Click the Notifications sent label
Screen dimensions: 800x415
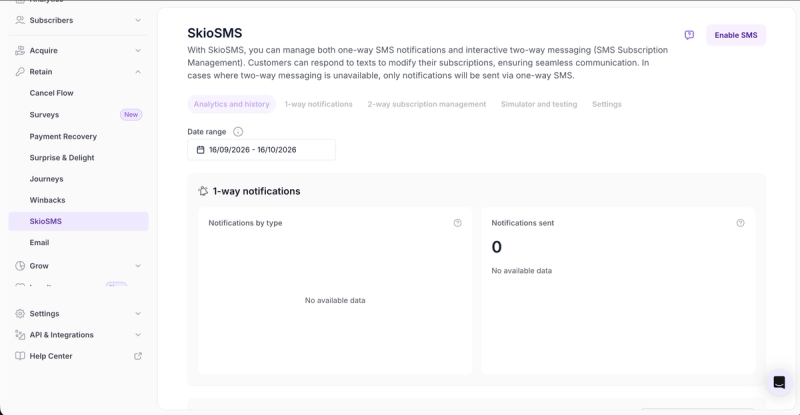click(523, 223)
